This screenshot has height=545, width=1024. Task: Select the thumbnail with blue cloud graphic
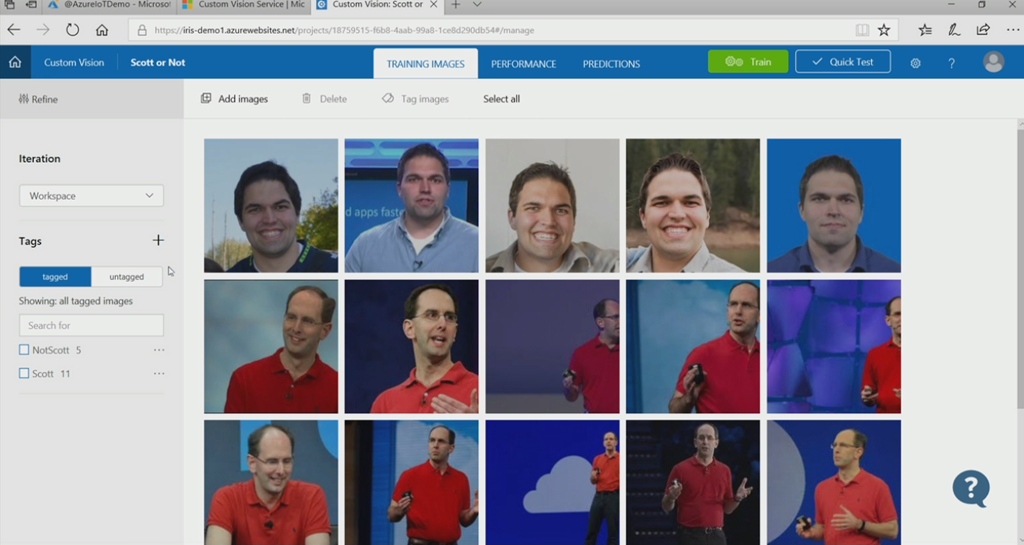pyautogui.click(x=552, y=482)
